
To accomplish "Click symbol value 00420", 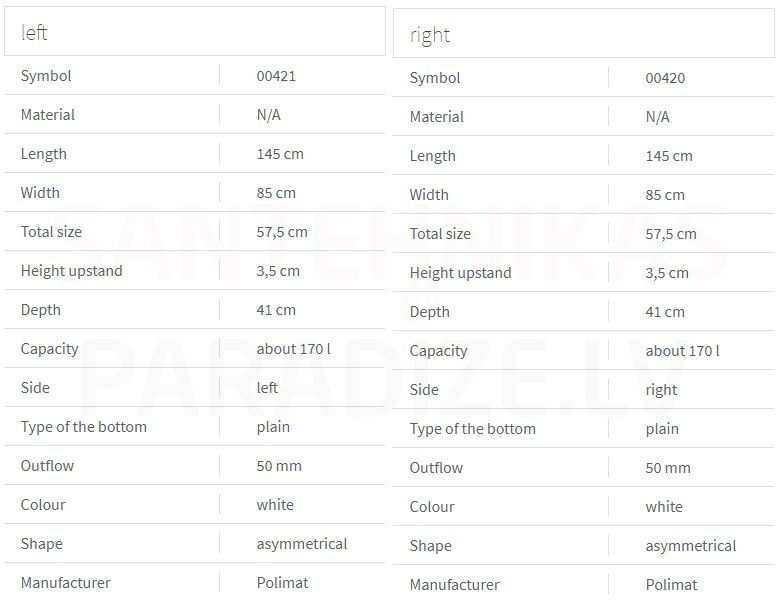I will [665, 78].
